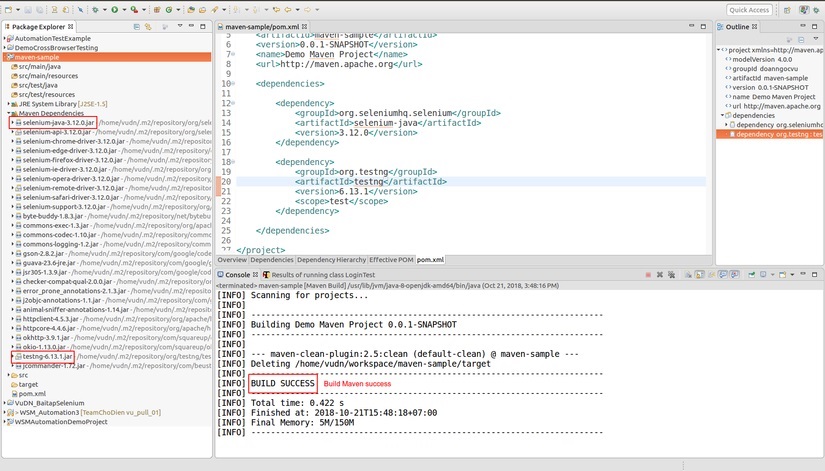This screenshot has height=471, width=825.
Task: Click the Debug bug icon in toolbar
Action: tap(97, 9)
